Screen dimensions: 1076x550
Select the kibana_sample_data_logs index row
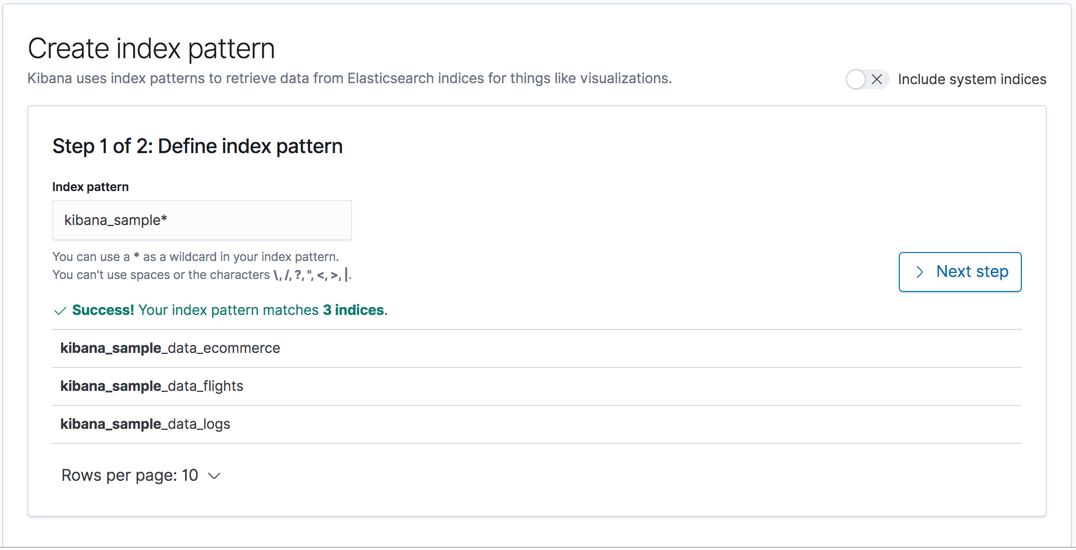[145, 424]
